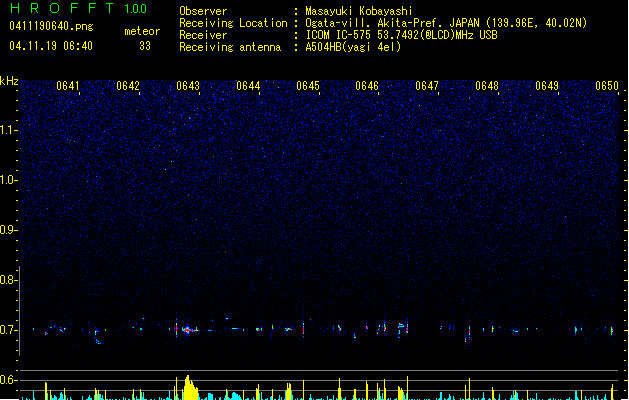This screenshot has height=400, width=629.
Task: Click the tallest yellow intensity peak near 0643
Action: (x=188, y=387)
